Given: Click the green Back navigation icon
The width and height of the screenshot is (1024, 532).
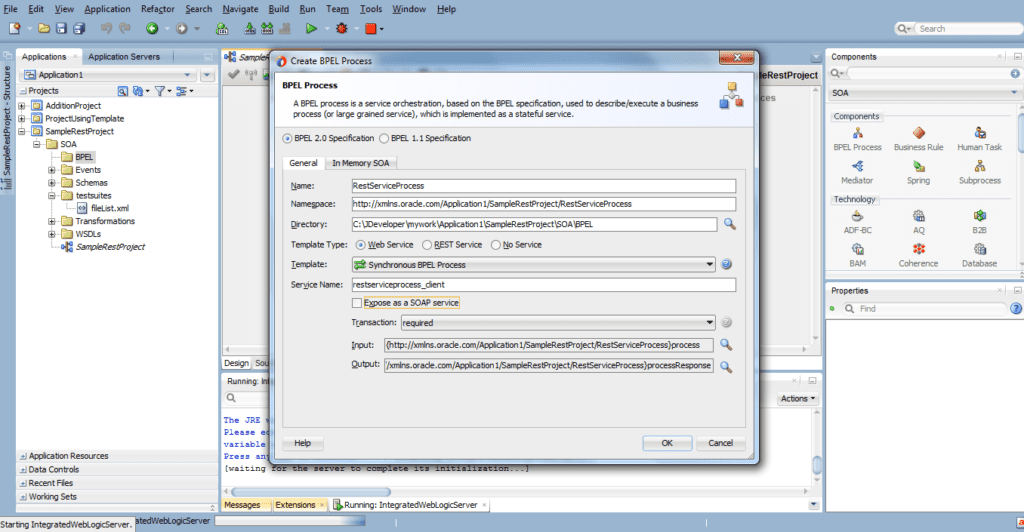Looking at the screenshot, I should point(152,28).
